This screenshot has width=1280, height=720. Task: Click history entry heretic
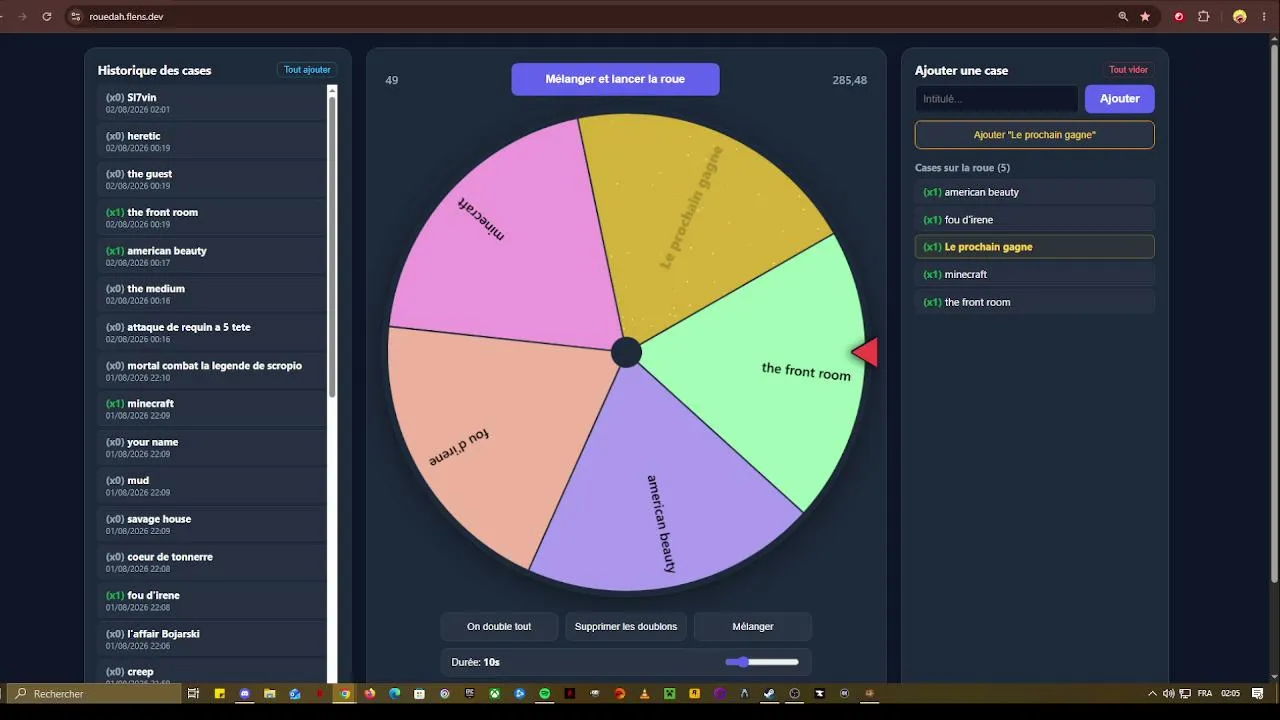click(212, 141)
